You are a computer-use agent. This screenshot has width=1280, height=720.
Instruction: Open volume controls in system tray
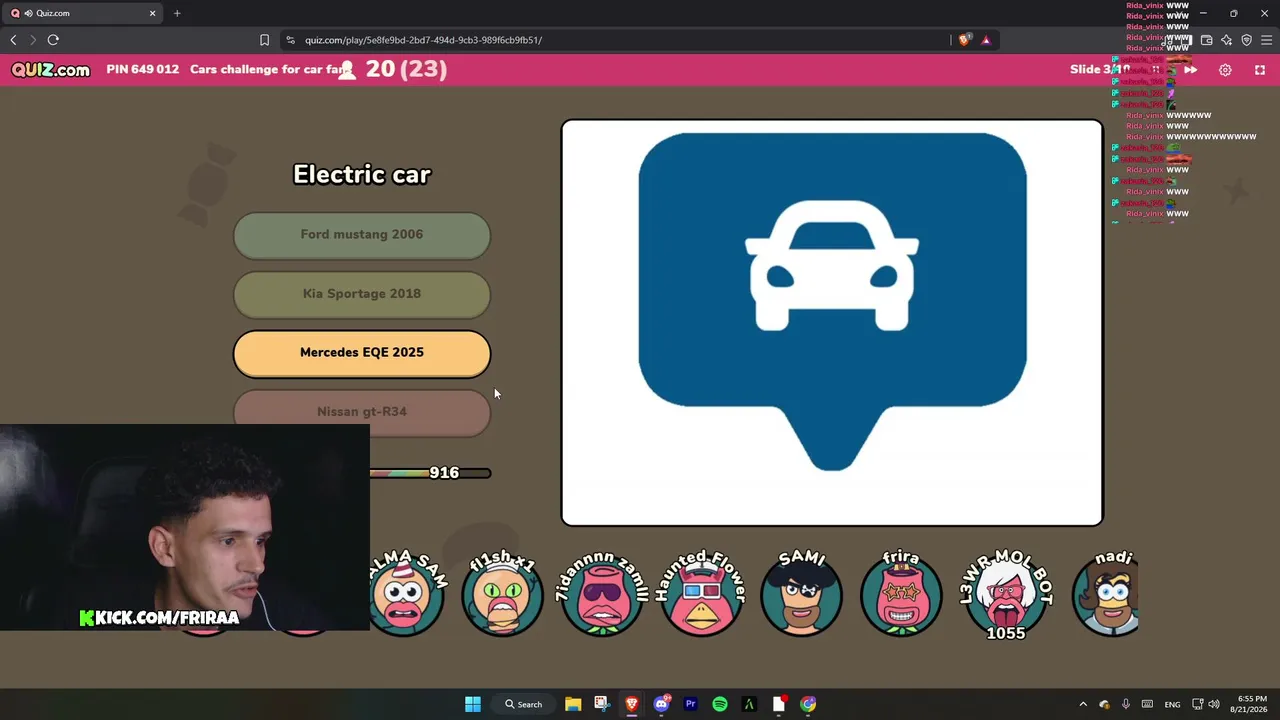click(x=1214, y=704)
